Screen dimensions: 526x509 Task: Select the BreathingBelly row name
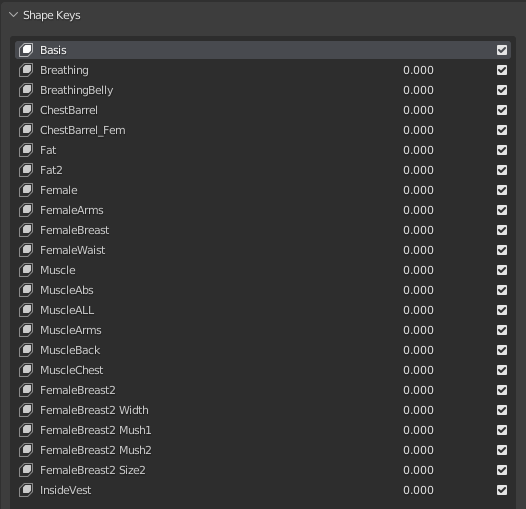[76, 91]
